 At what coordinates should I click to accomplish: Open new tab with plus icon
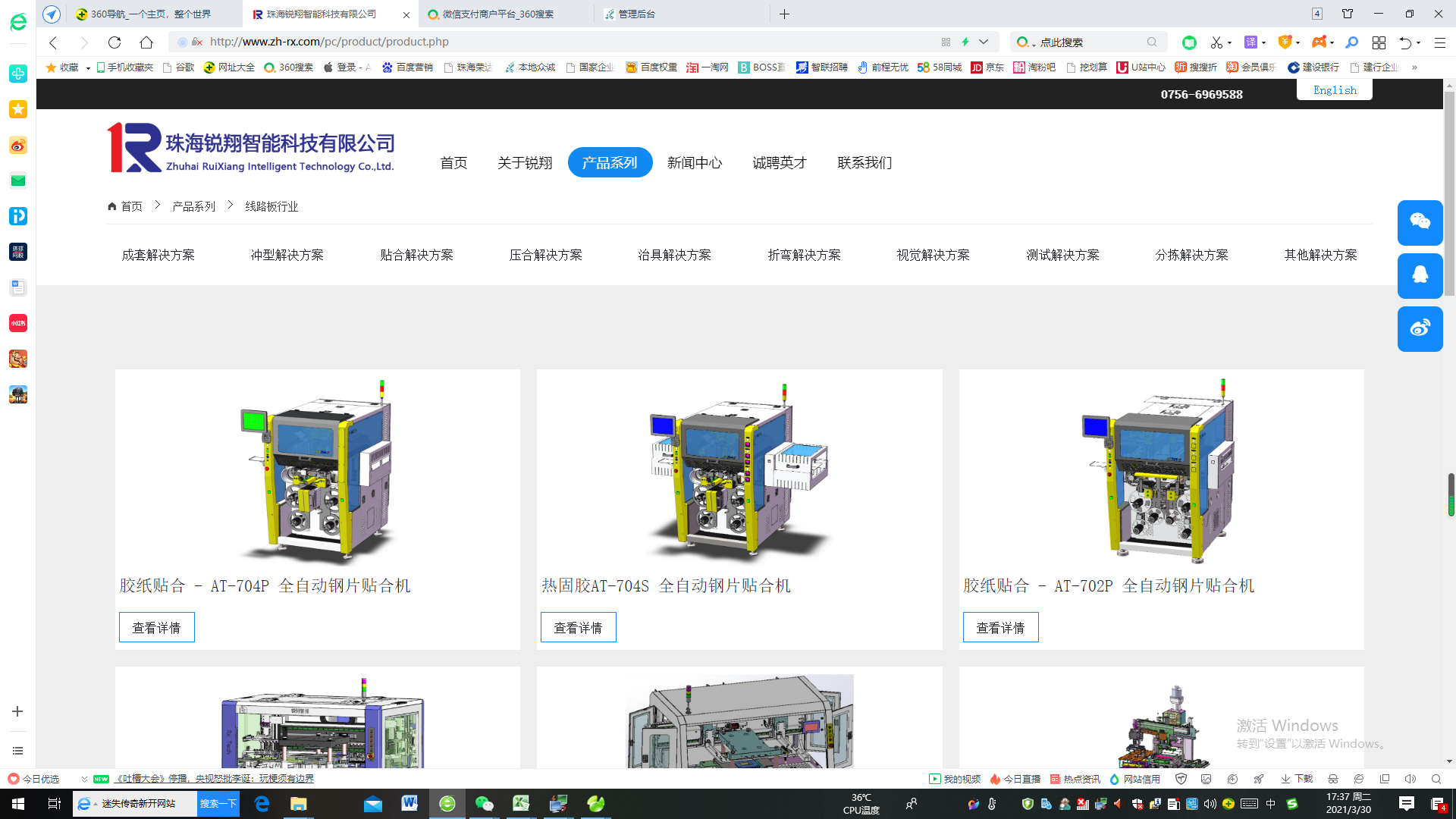click(x=785, y=14)
